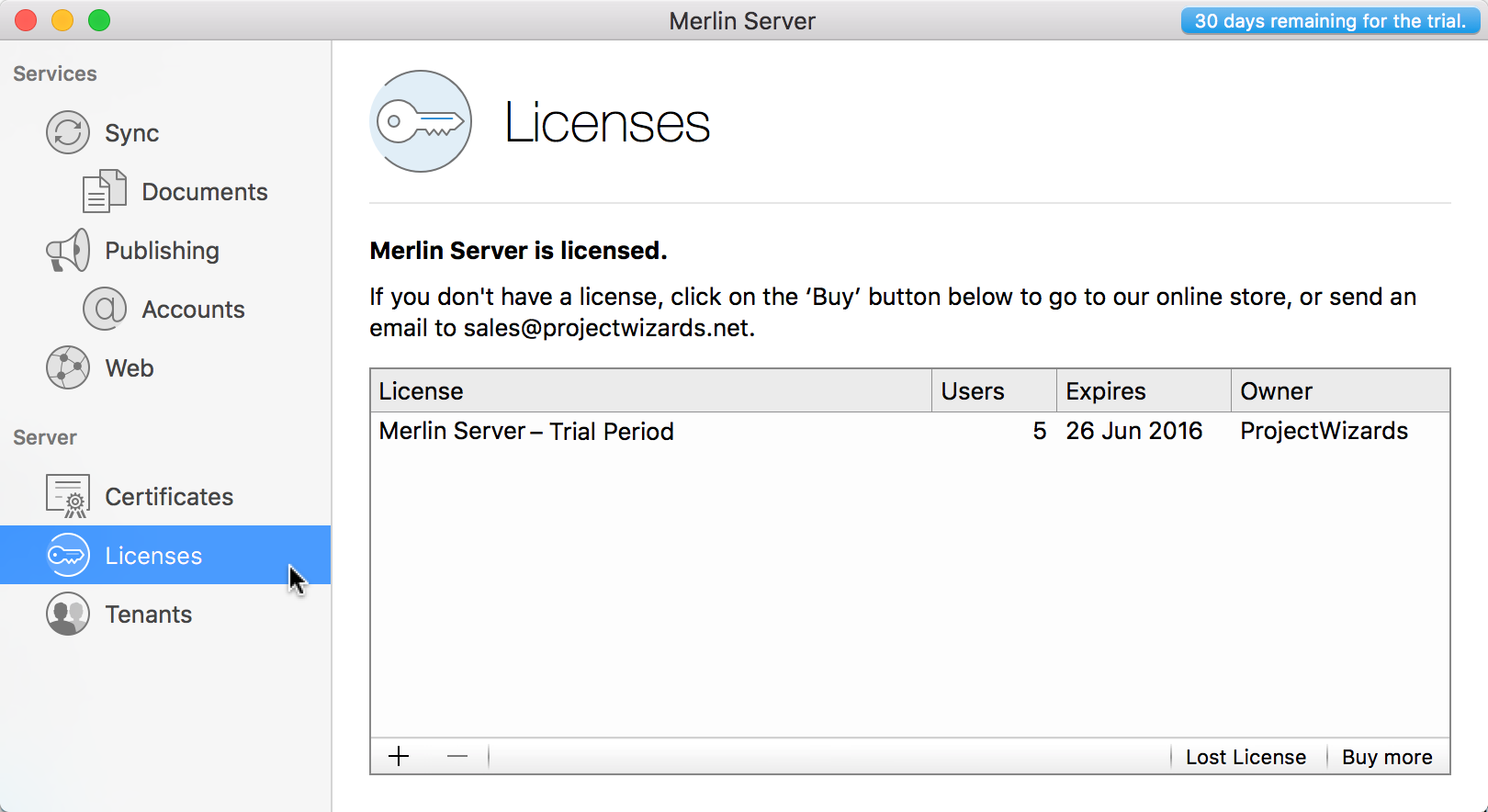This screenshot has height=812, width=1488.
Task: Click the Licenses key icon in sidebar
Action: [68, 555]
